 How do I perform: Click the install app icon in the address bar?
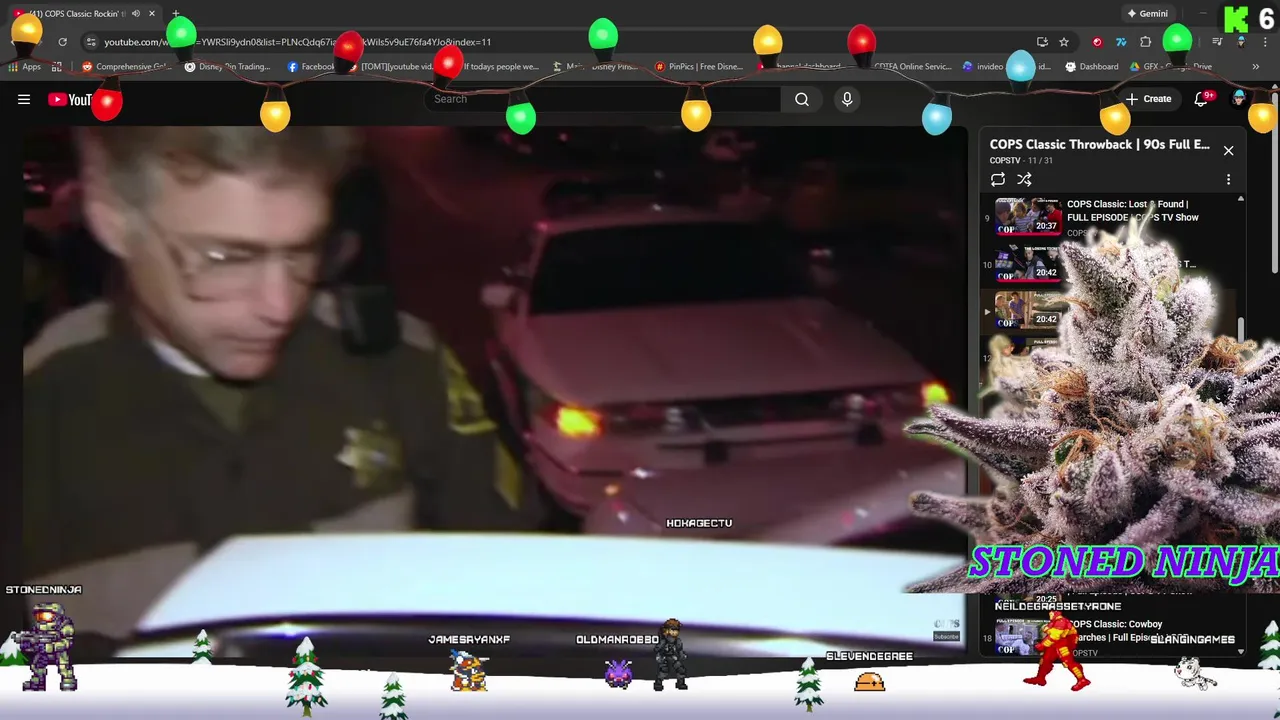(1042, 42)
